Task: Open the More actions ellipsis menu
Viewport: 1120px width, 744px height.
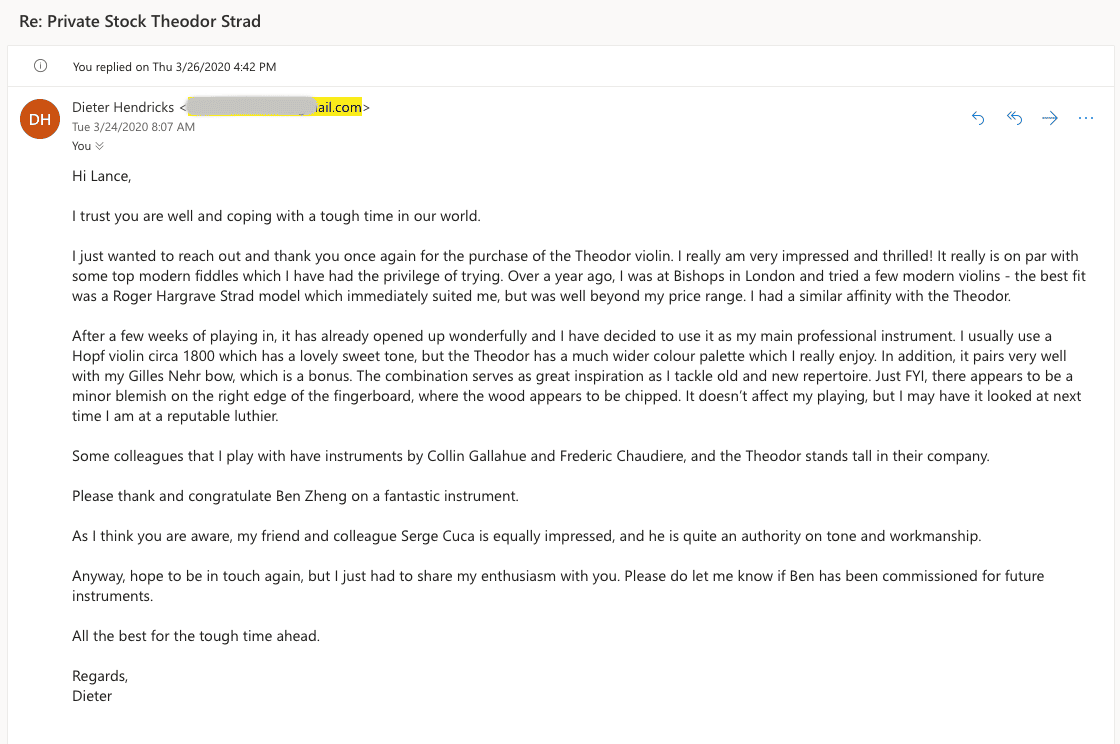Action: pyautogui.click(x=1086, y=118)
